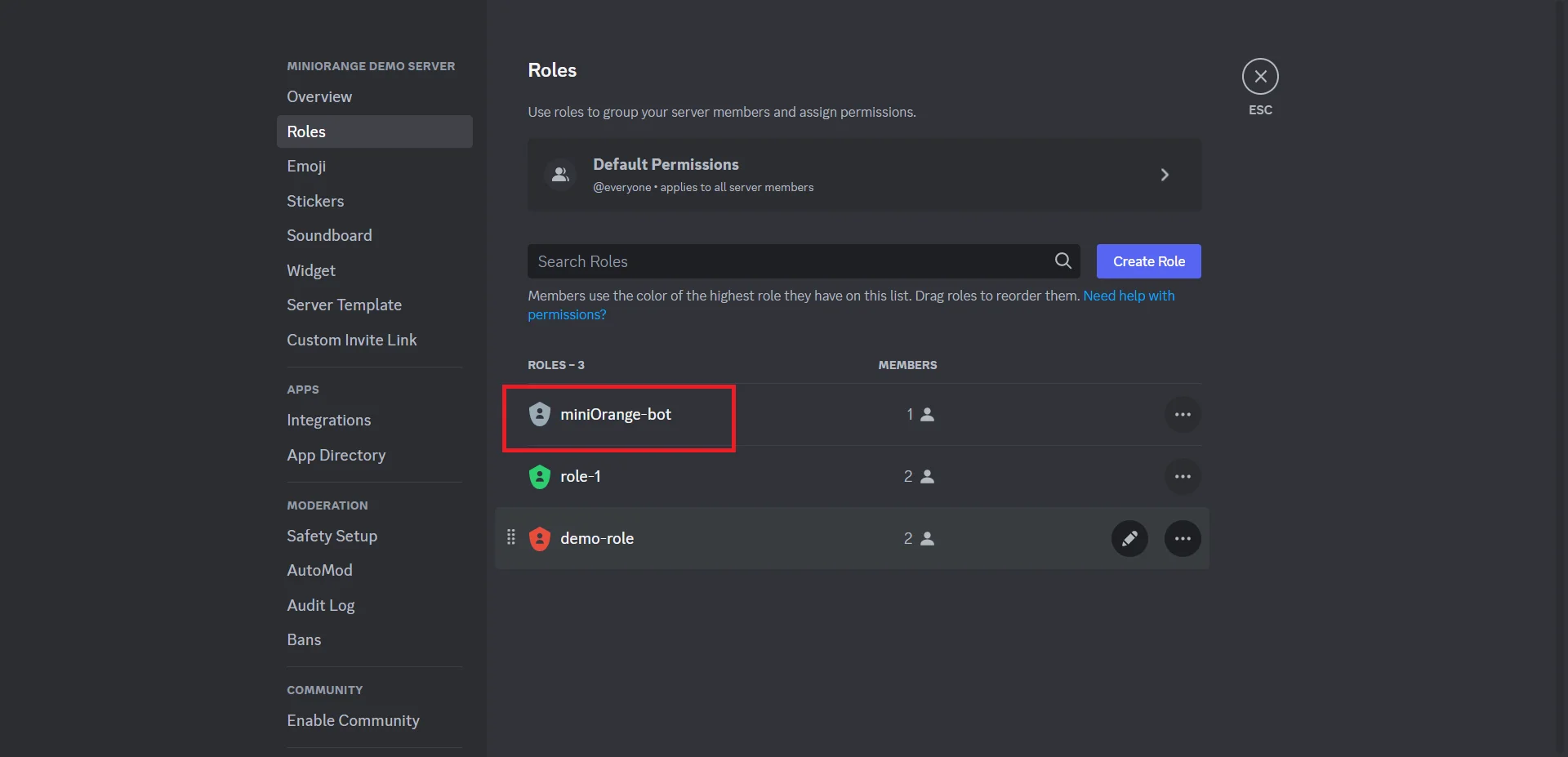Click the search magnifier icon in Search Roles
This screenshot has width=1568, height=757.
point(1062,261)
